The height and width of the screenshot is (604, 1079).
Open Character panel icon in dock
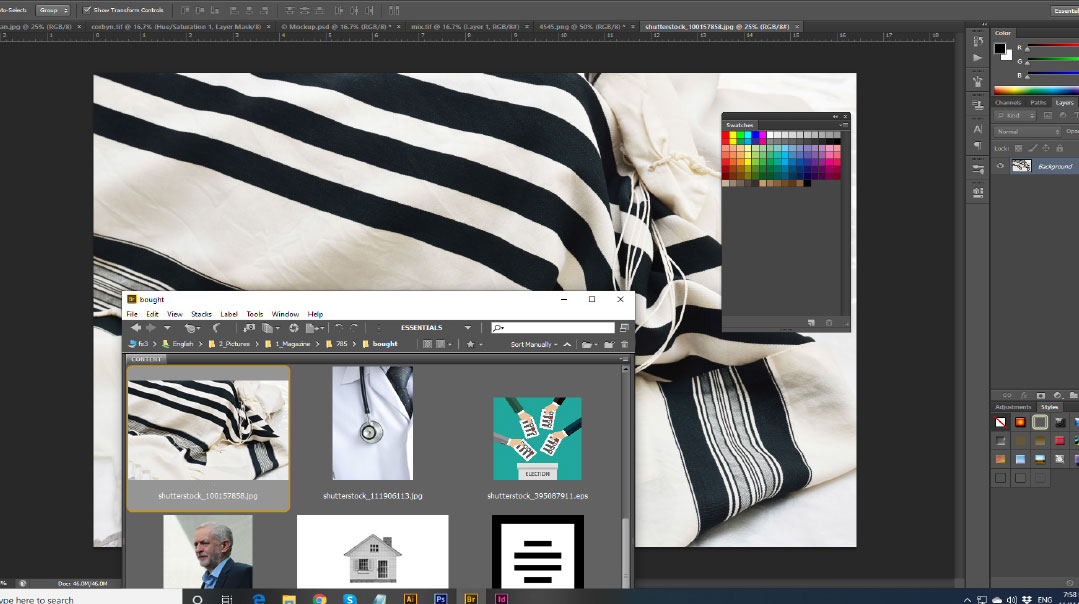[x=978, y=129]
